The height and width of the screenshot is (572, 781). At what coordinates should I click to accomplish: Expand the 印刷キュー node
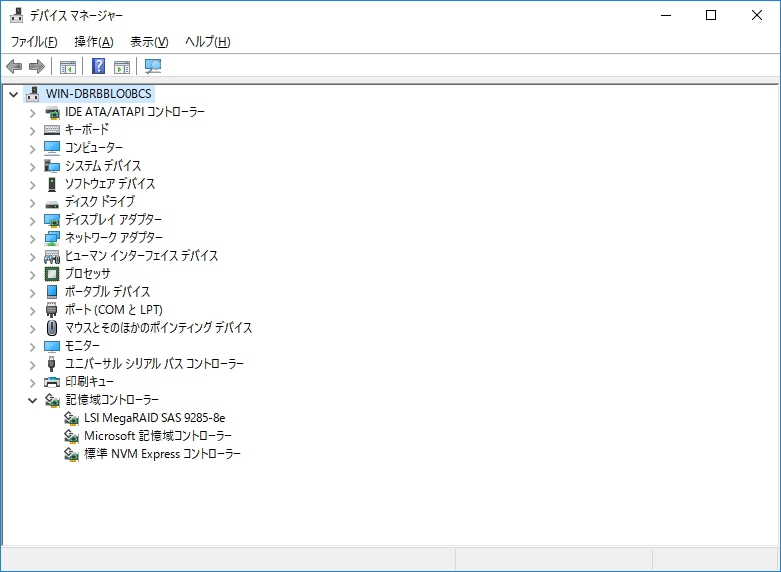click(x=32, y=383)
